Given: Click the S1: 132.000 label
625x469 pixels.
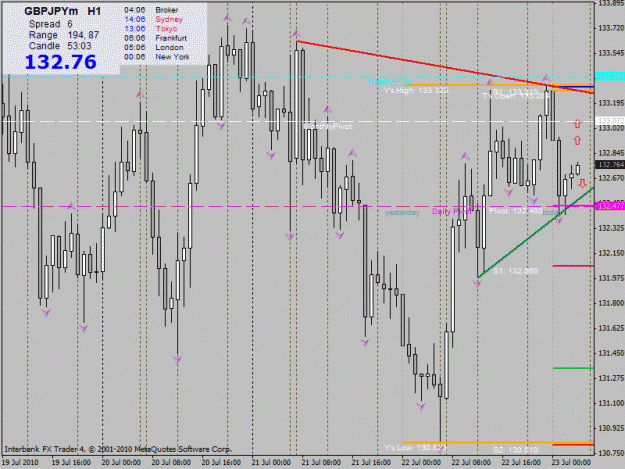Looking at the screenshot, I should 515,271.
